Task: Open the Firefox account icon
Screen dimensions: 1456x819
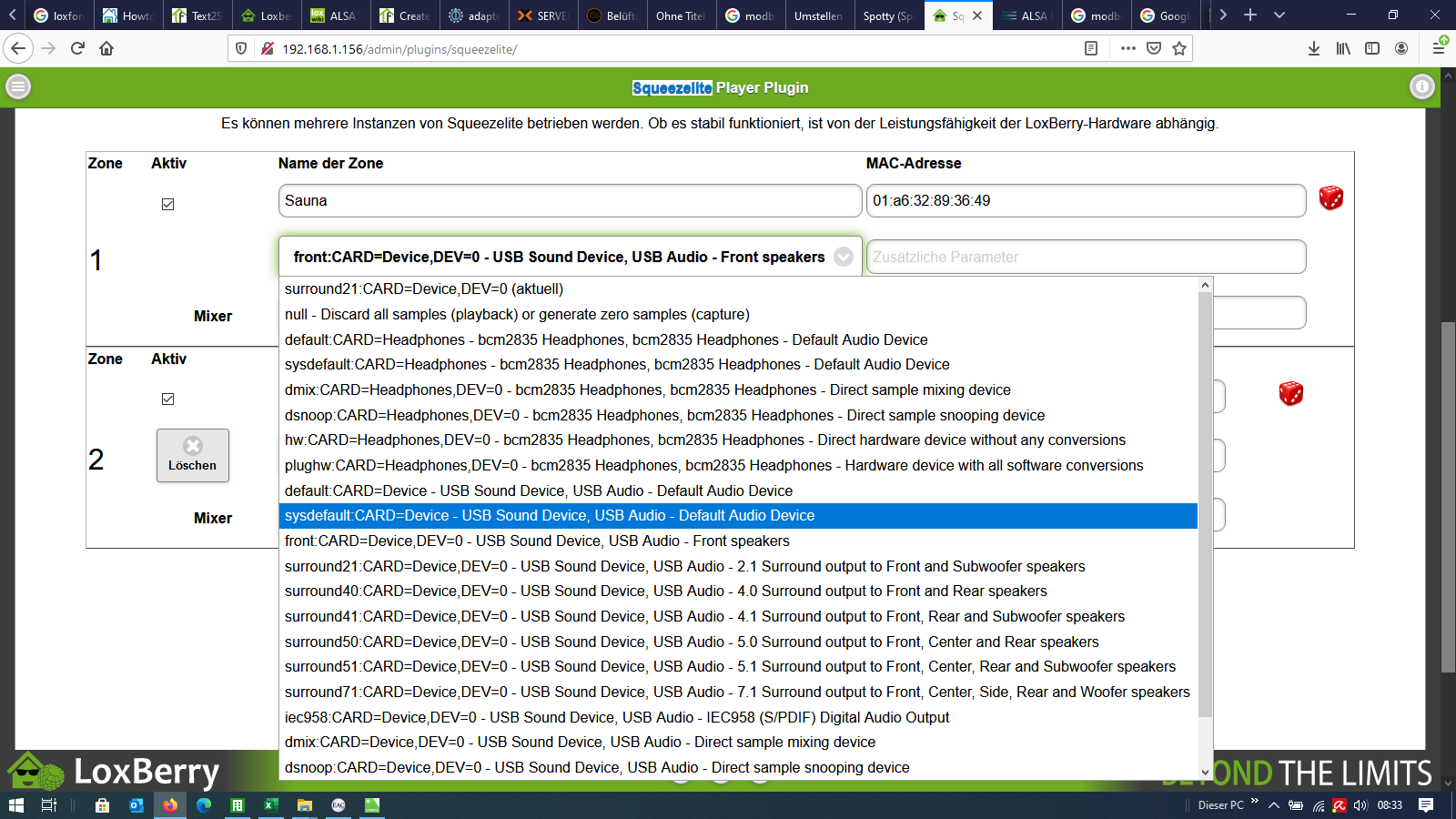Action: coord(1401,48)
